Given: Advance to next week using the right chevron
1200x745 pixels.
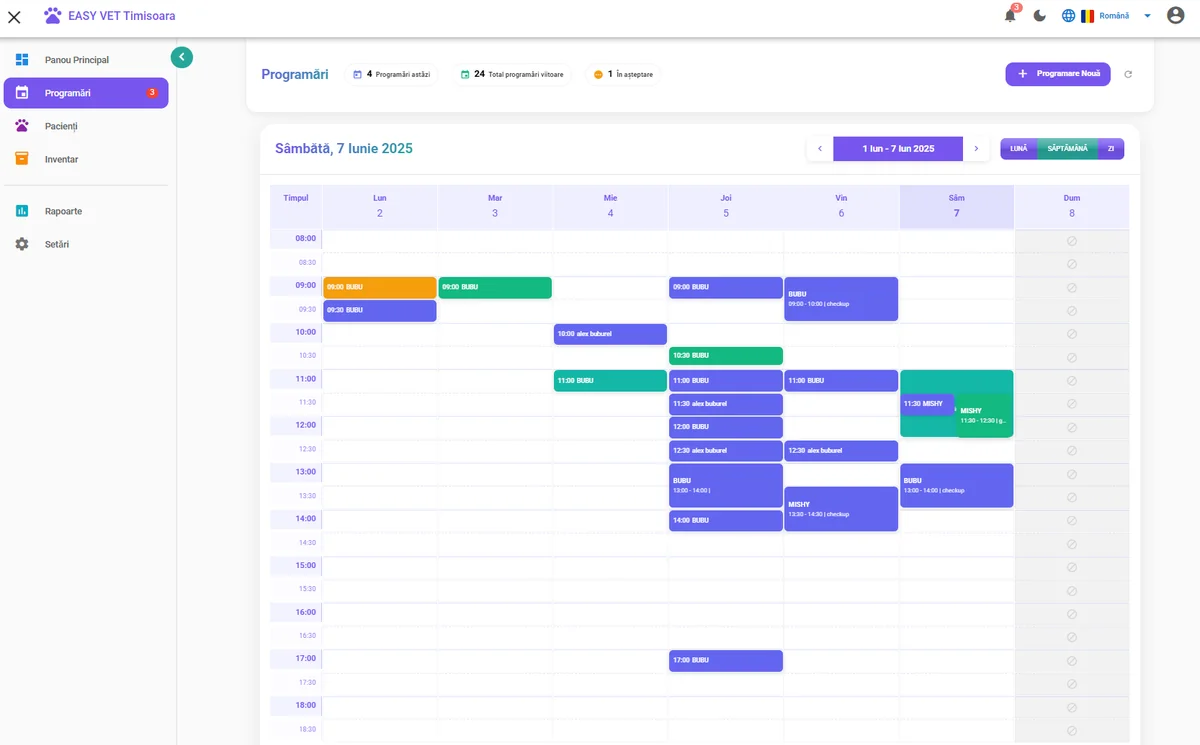Looking at the screenshot, I should [976, 148].
